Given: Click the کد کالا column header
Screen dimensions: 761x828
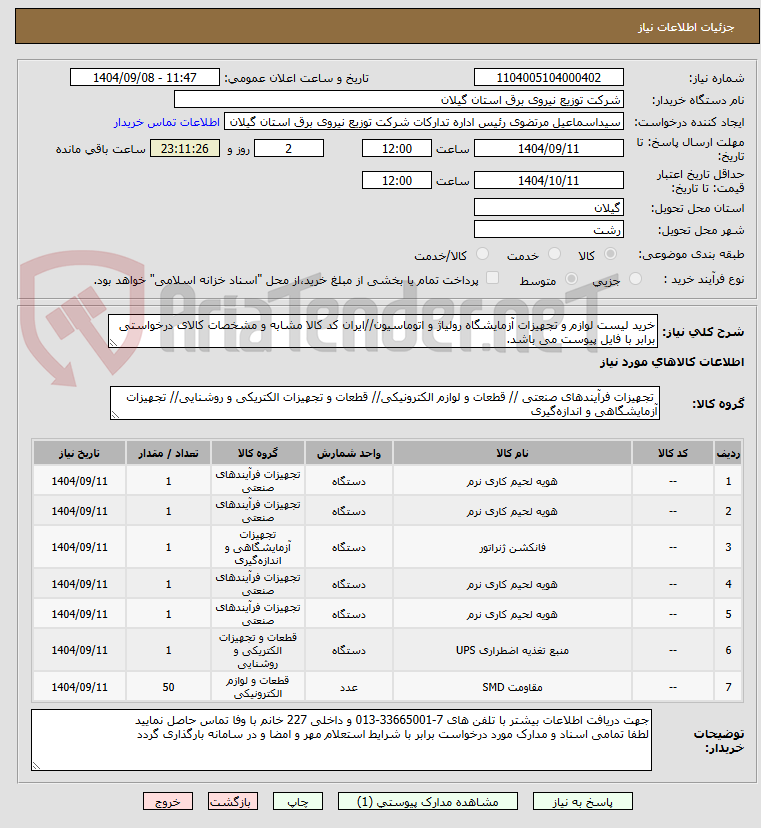Looking at the screenshot, I should [673, 453].
